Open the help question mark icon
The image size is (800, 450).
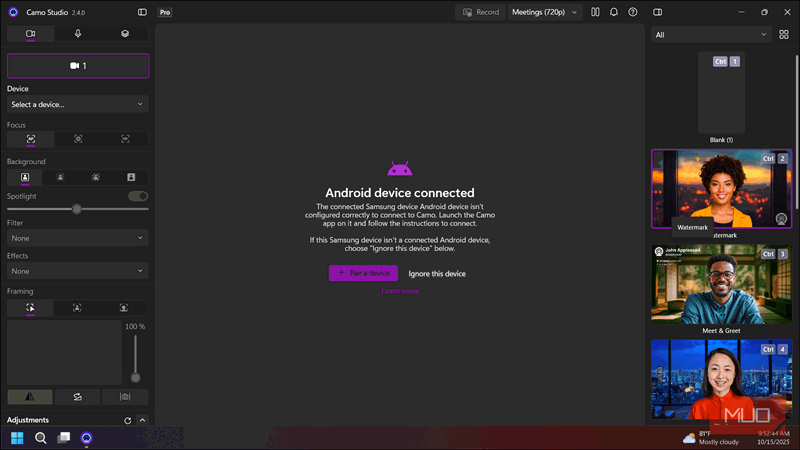click(x=632, y=12)
